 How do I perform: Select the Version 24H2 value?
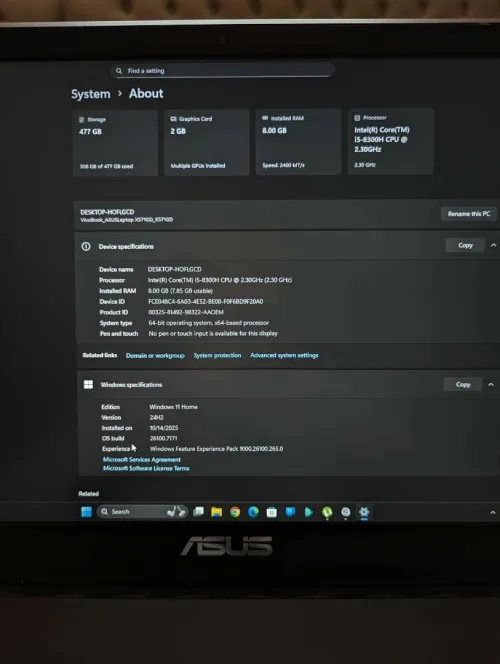[156, 418]
